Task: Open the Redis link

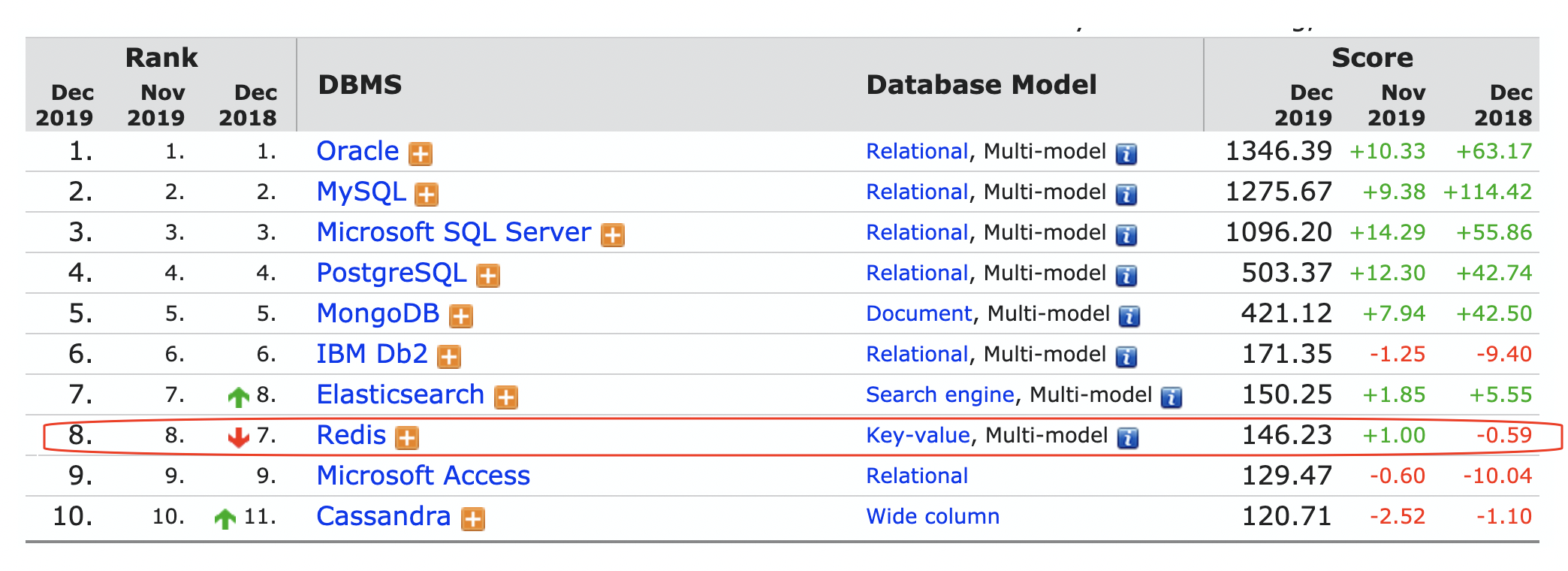Action: 351,436
